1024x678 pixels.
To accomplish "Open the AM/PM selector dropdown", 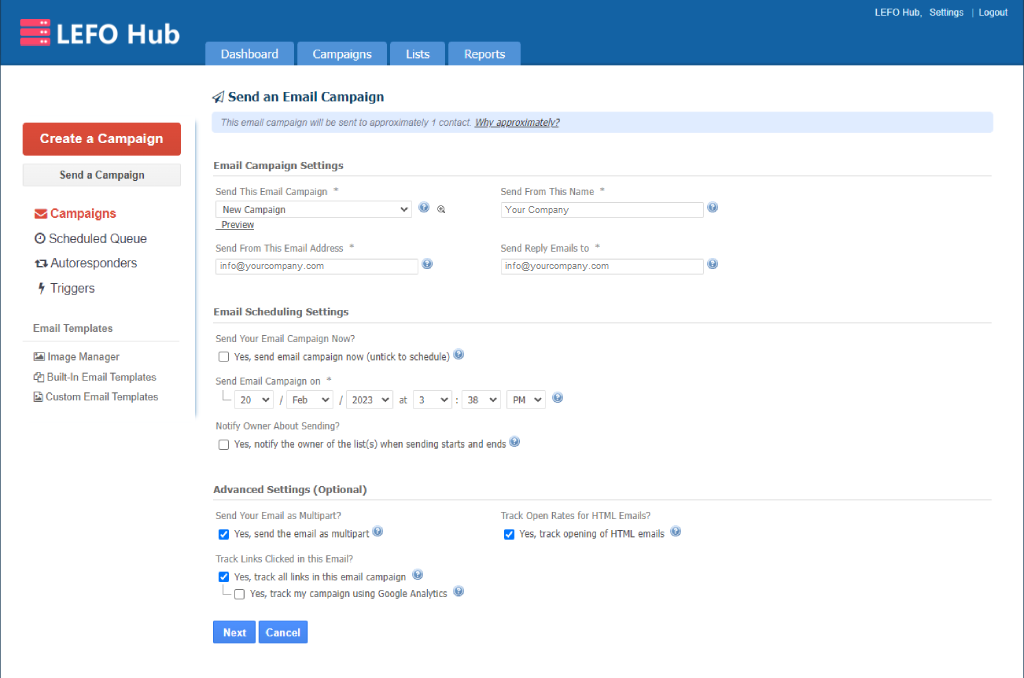I will pos(526,399).
